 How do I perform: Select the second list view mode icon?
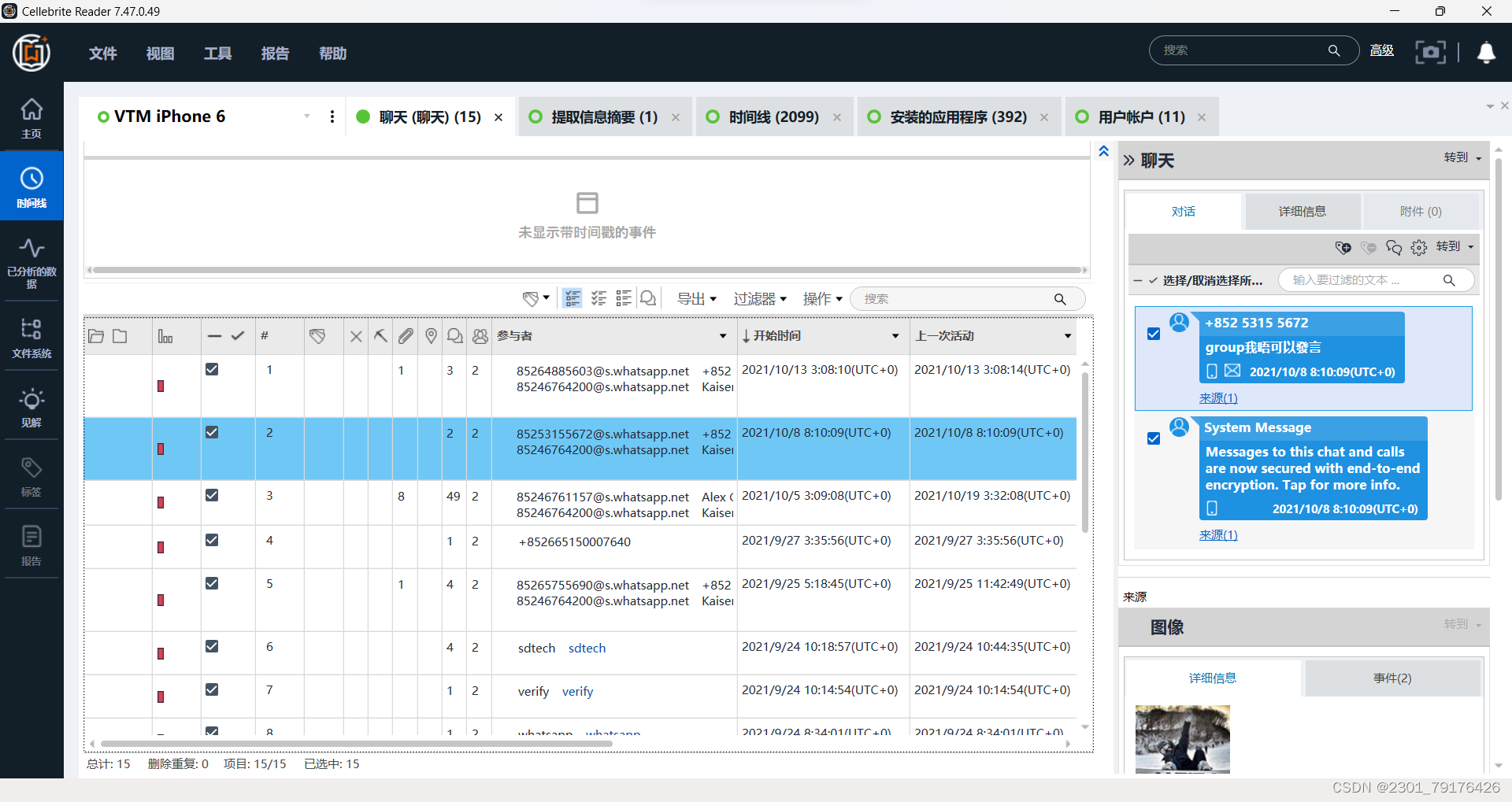(x=598, y=298)
